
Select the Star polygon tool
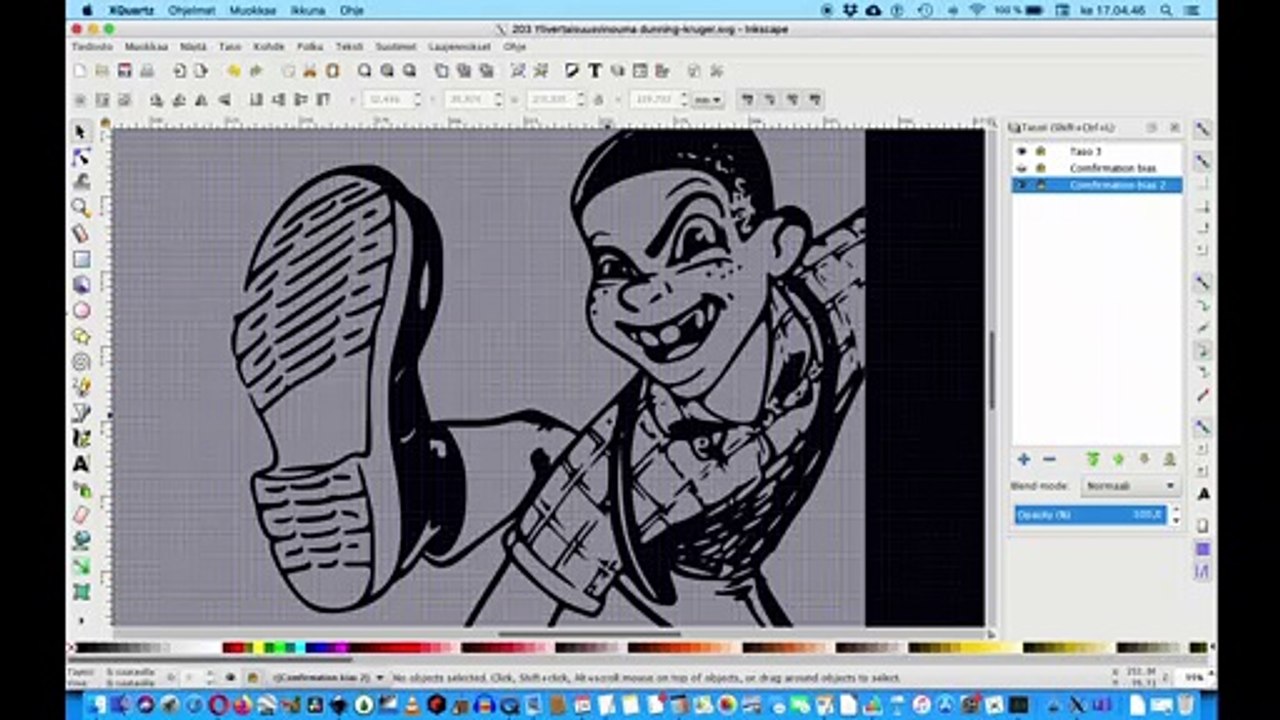[81, 336]
